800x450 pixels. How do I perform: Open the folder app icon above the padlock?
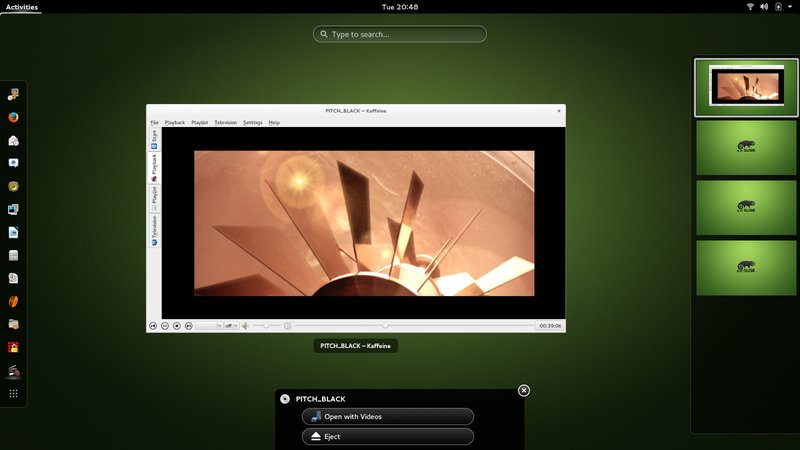13,324
